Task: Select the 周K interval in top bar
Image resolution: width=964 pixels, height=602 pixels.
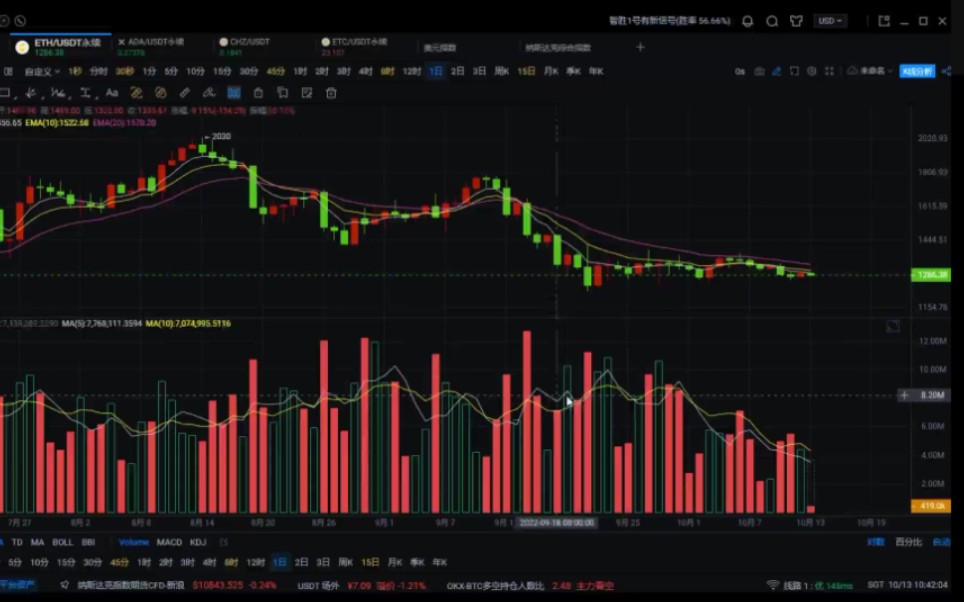Action: pyautogui.click(x=502, y=71)
